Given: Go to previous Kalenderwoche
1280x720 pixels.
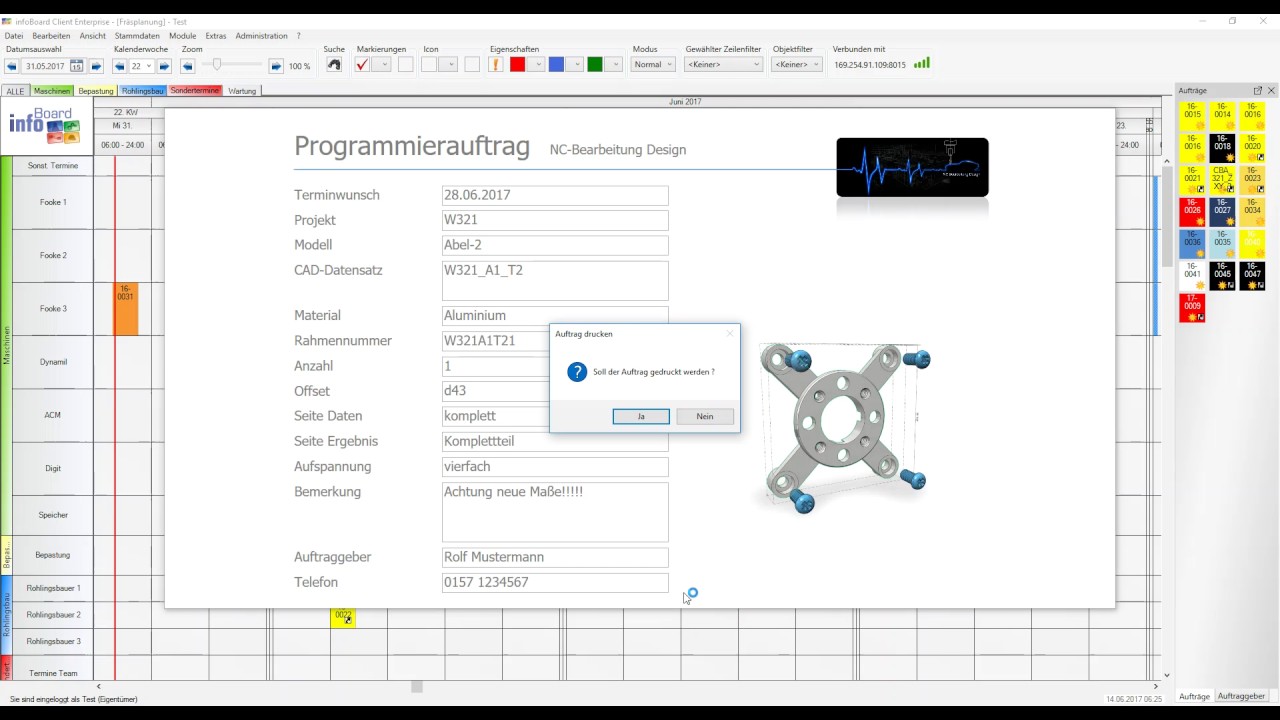Looking at the screenshot, I should coord(120,66).
